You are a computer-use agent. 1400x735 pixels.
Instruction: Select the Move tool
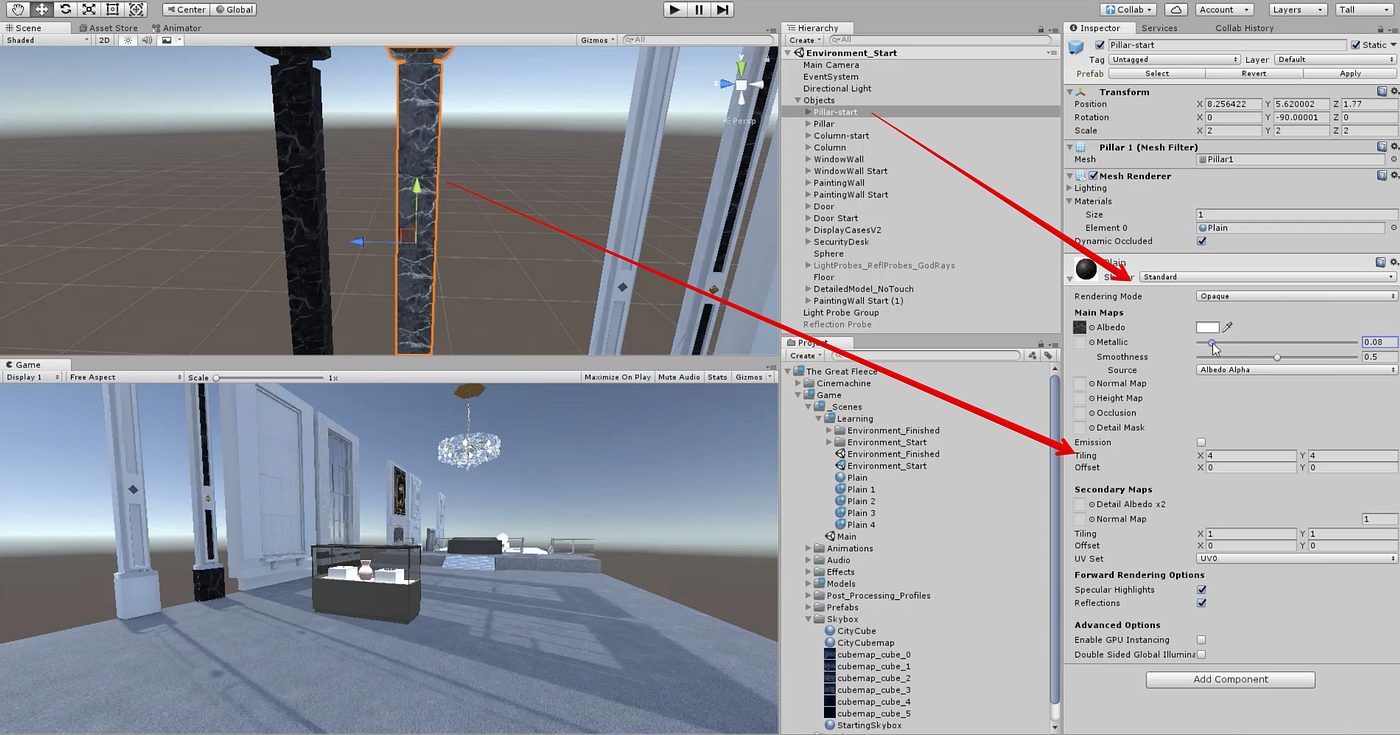(41, 9)
